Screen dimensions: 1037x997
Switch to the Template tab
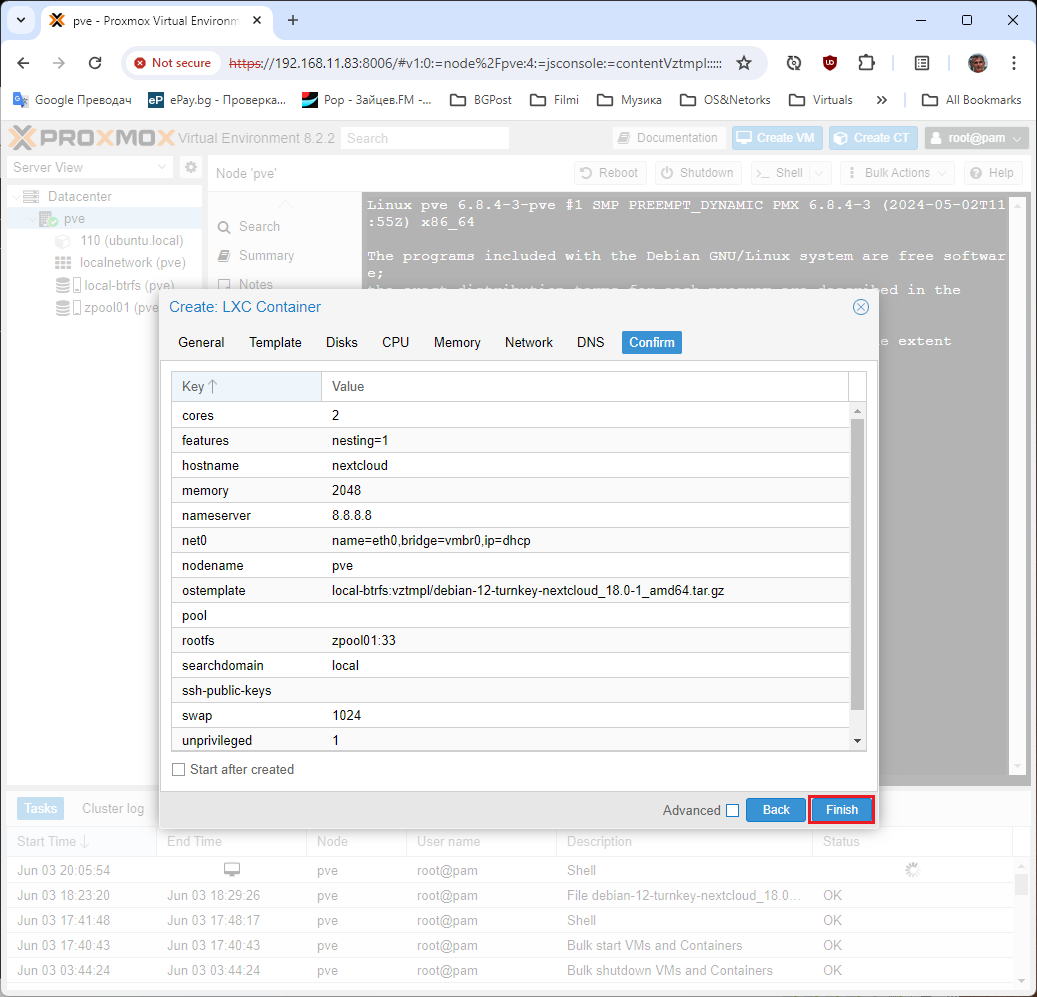coord(275,342)
